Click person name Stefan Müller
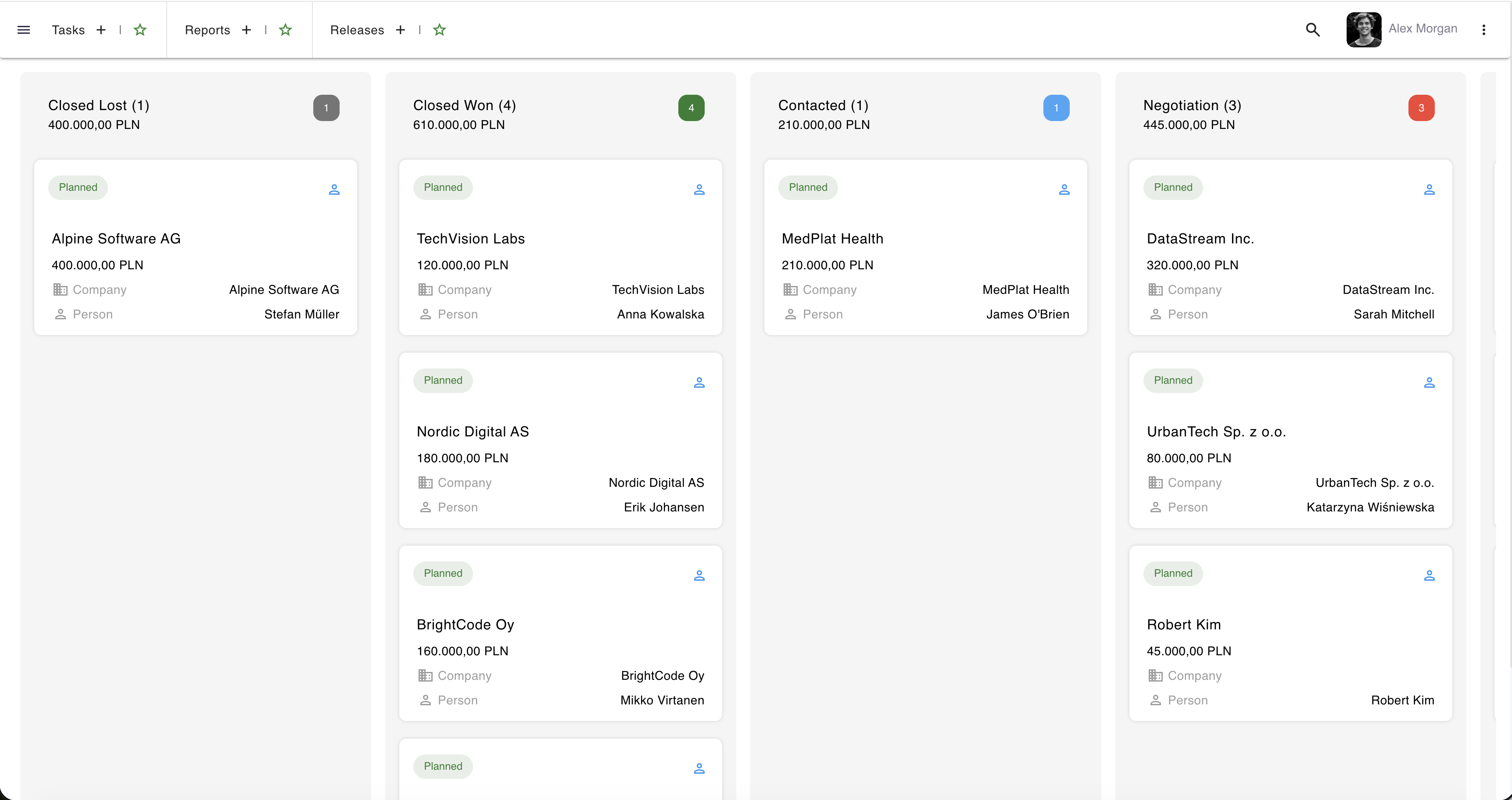1512x800 pixels. click(x=302, y=314)
